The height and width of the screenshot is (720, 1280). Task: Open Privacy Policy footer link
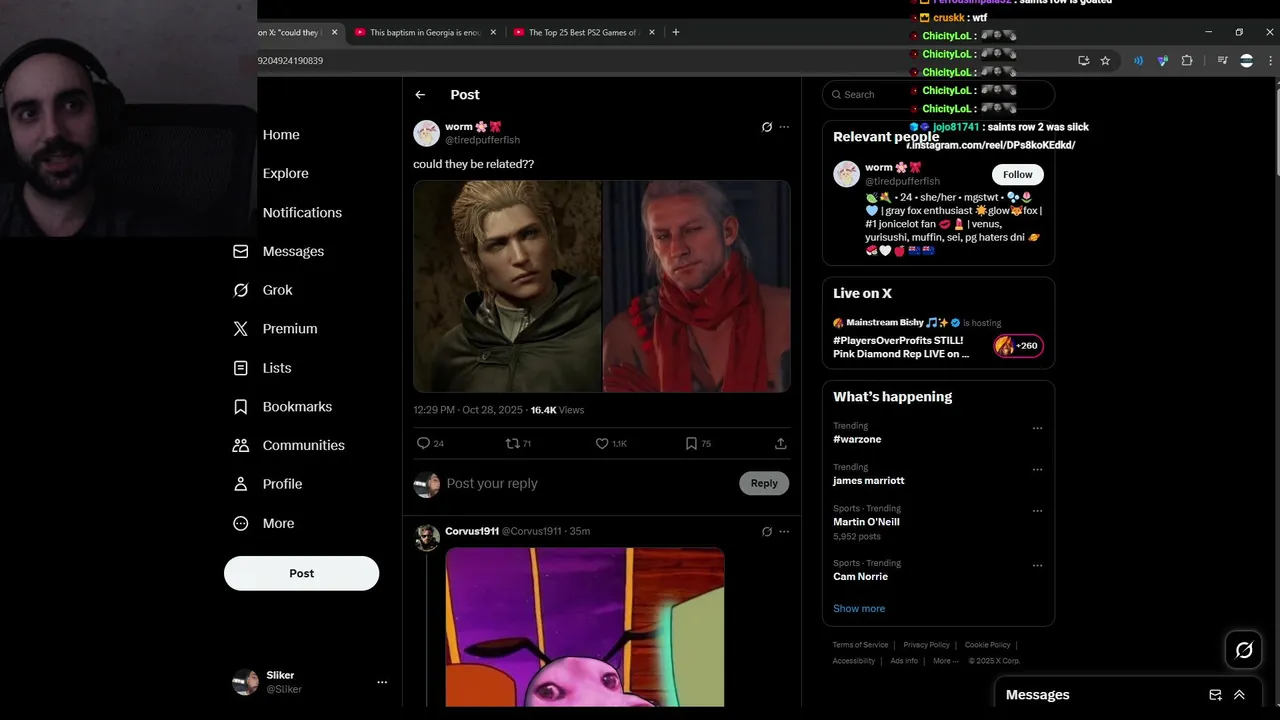click(x=927, y=645)
